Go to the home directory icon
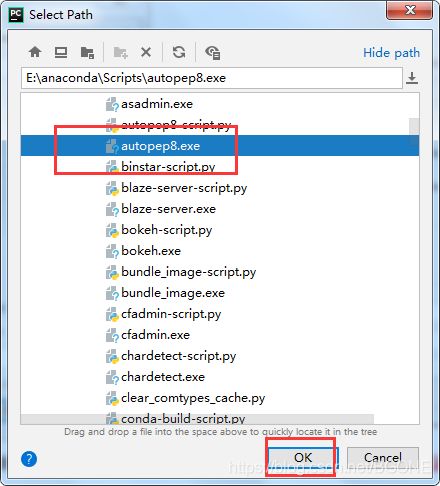 pyautogui.click(x=35, y=52)
